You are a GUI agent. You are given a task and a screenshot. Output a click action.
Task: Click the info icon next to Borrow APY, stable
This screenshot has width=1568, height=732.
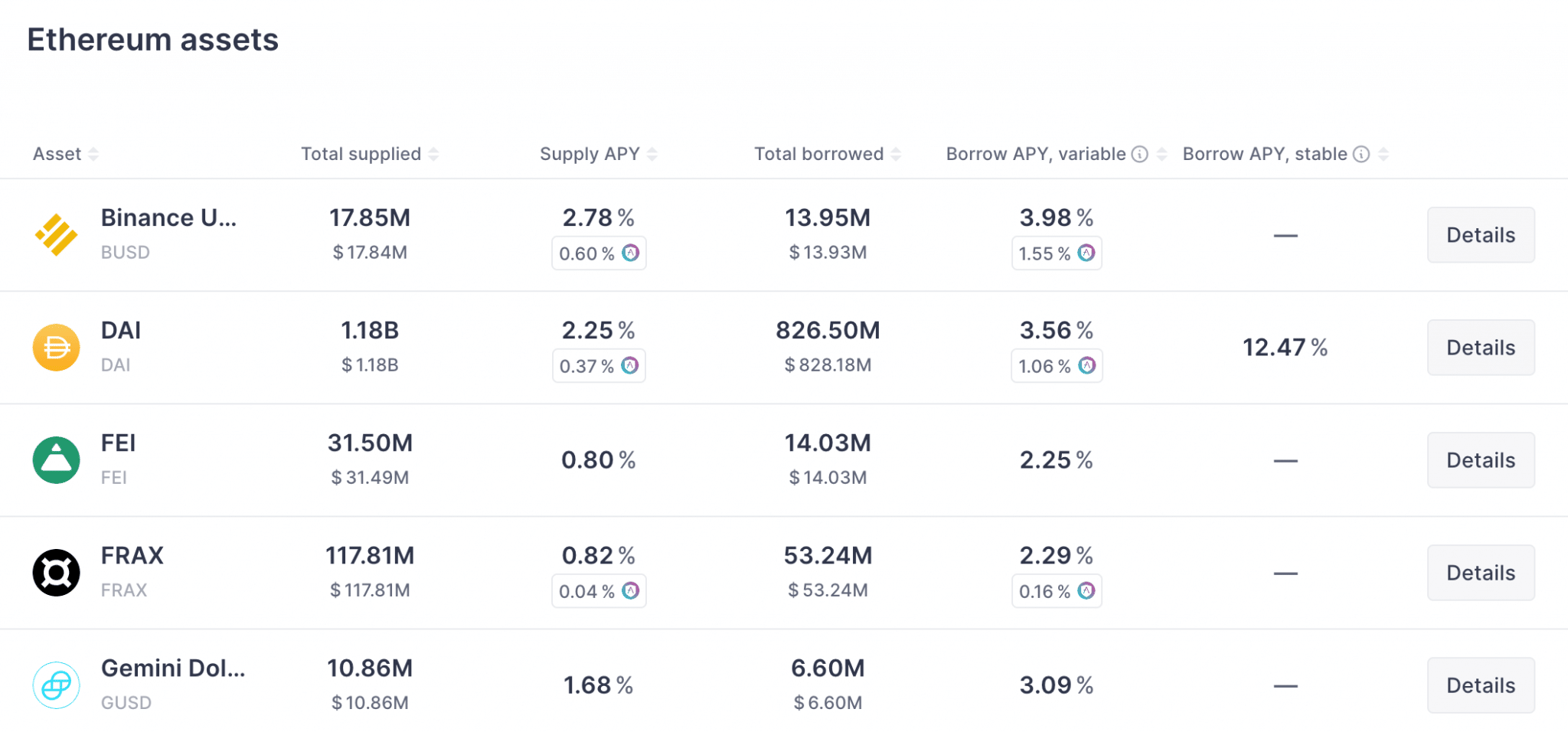(x=1361, y=155)
